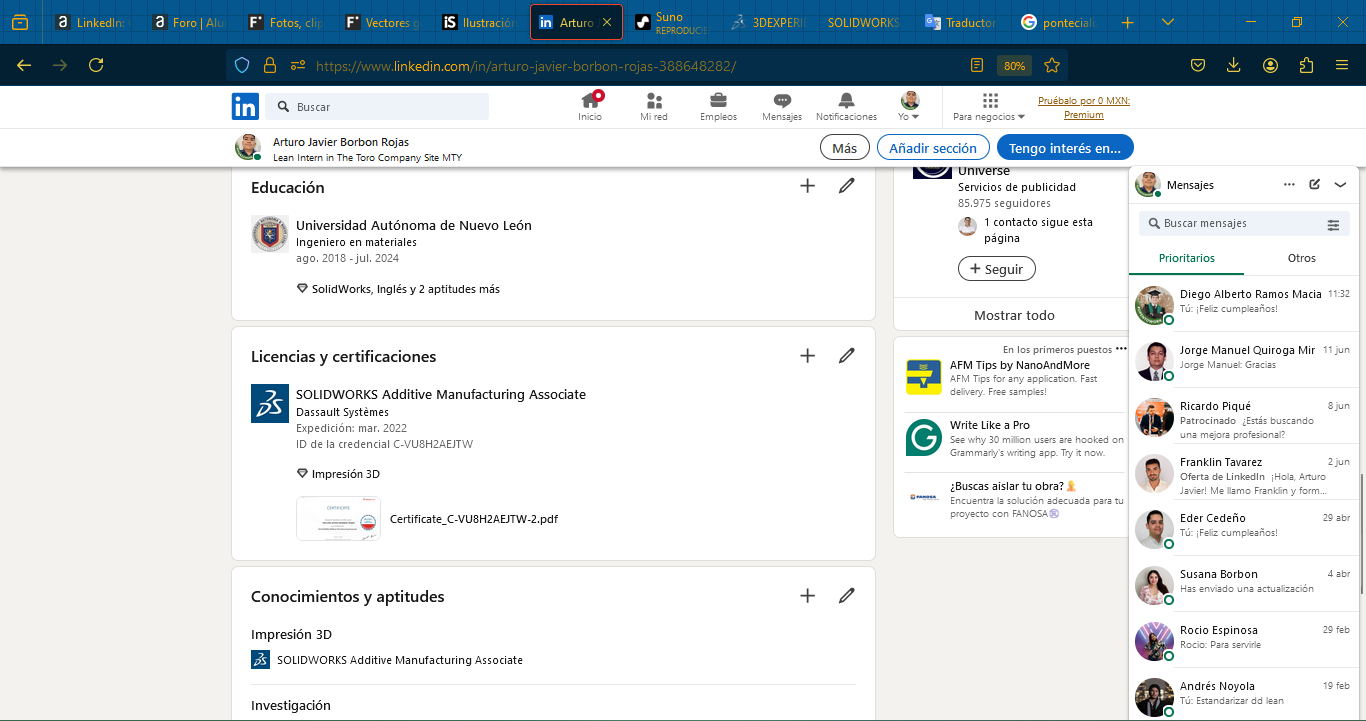Screen dimensions: 1366x721
Task: Open the browser extensions puzzle icon
Action: (1306, 65)
